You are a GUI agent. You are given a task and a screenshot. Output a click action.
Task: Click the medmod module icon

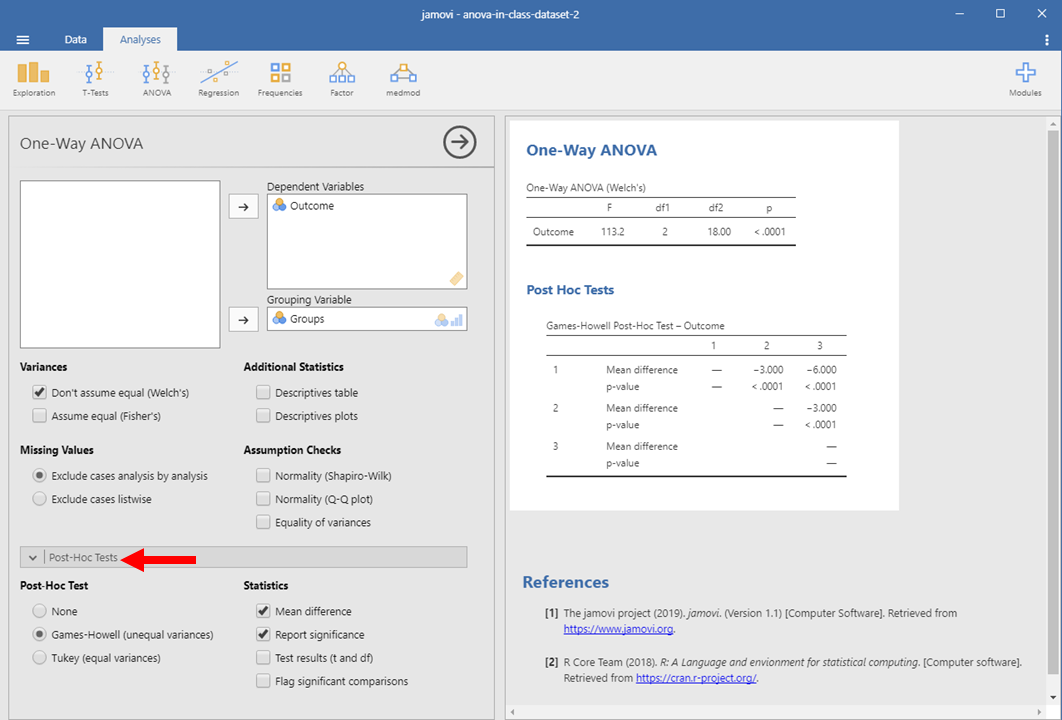click(403, 78)
